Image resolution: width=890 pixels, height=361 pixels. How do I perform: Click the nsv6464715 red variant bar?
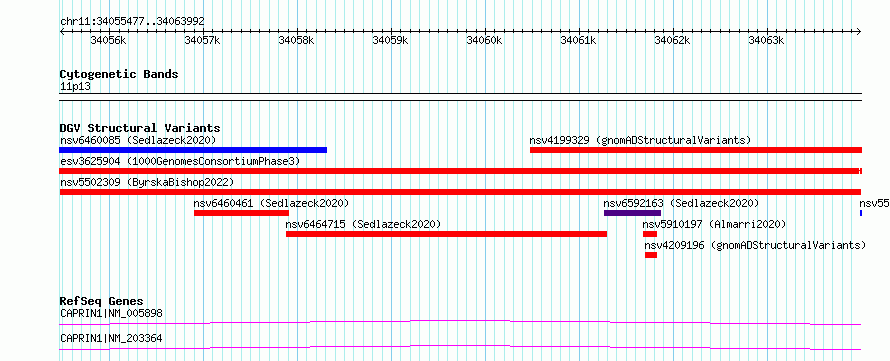(x=447, y=234)
